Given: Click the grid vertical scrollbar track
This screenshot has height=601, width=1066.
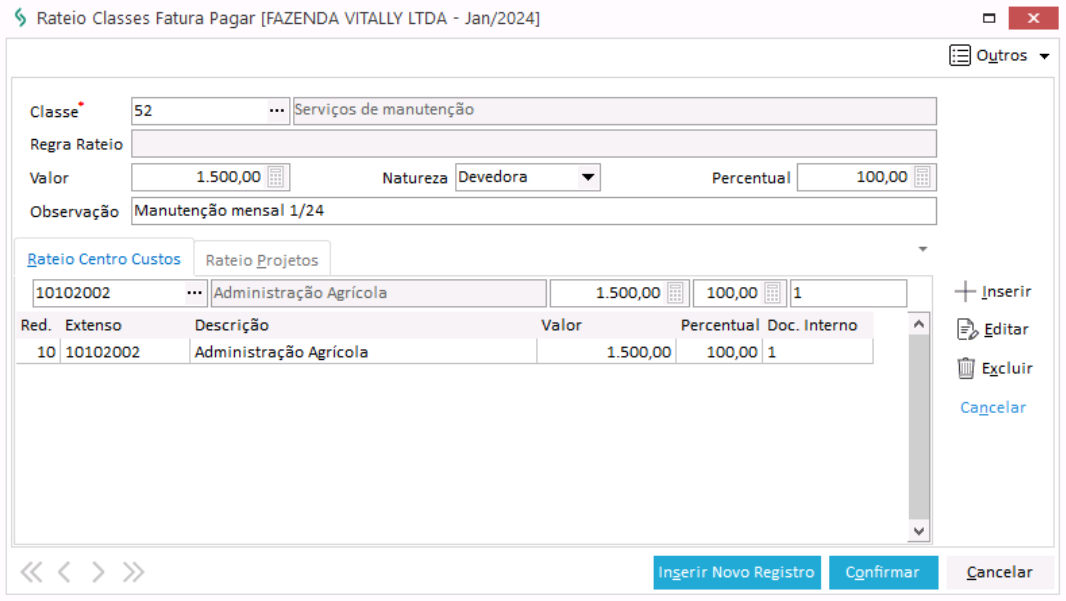Looking at the screenshot, I should coord(918,427).
